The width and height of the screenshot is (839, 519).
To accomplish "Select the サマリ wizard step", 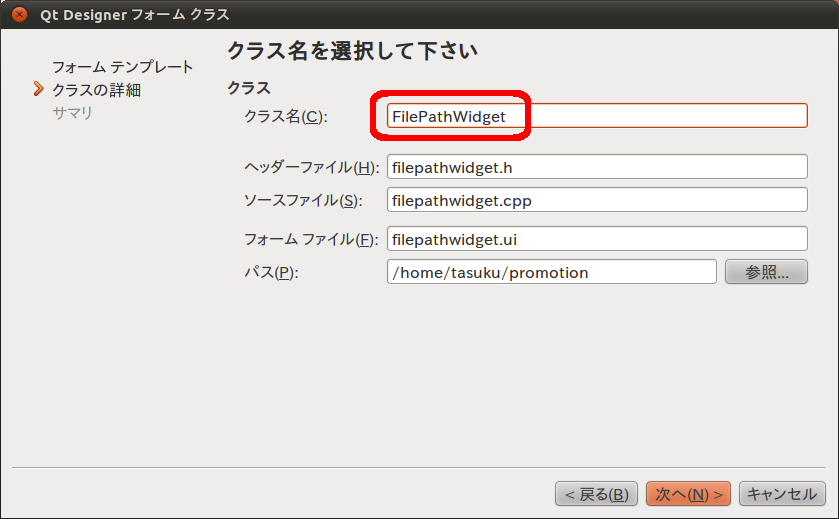I will (x=72, y=113).
